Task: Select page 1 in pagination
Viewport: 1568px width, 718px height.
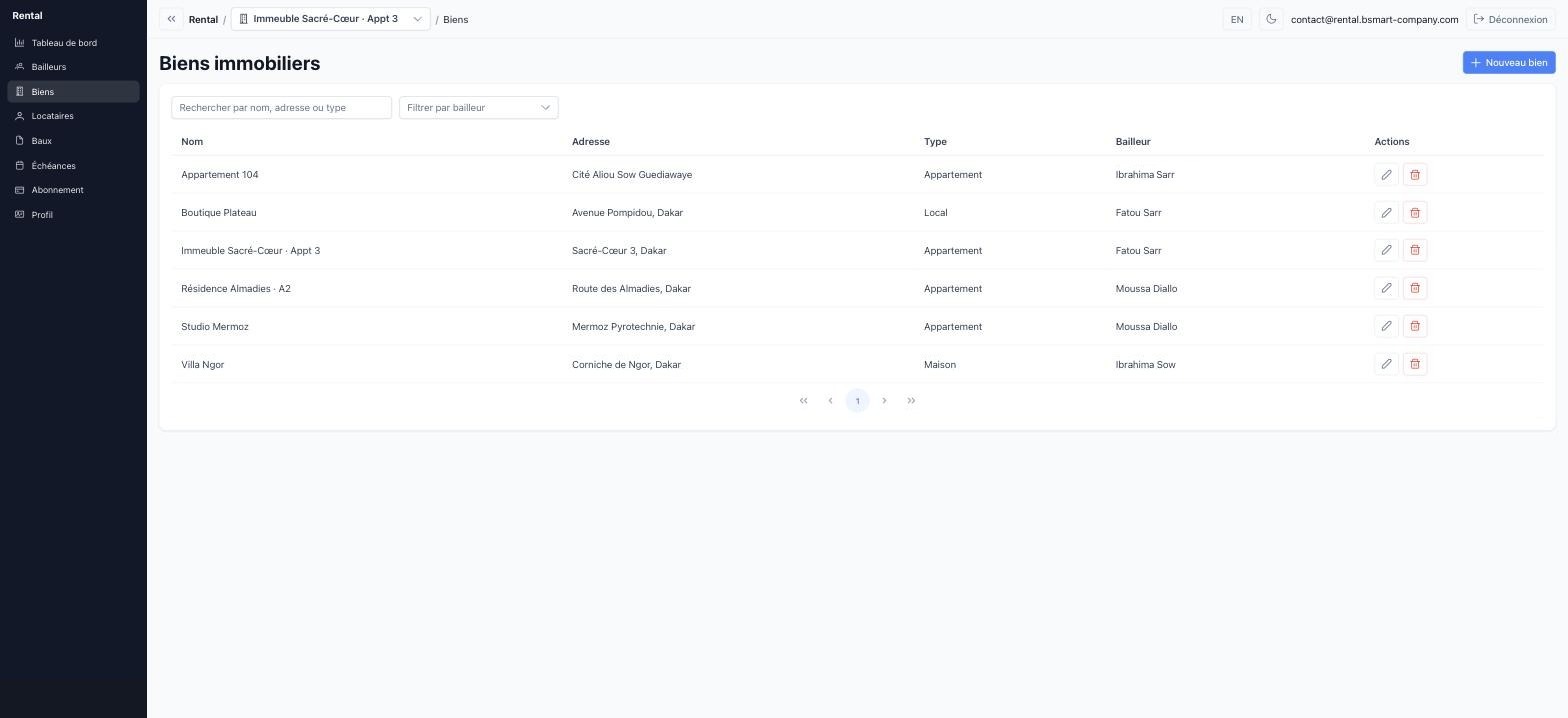Action: point(857,401)
